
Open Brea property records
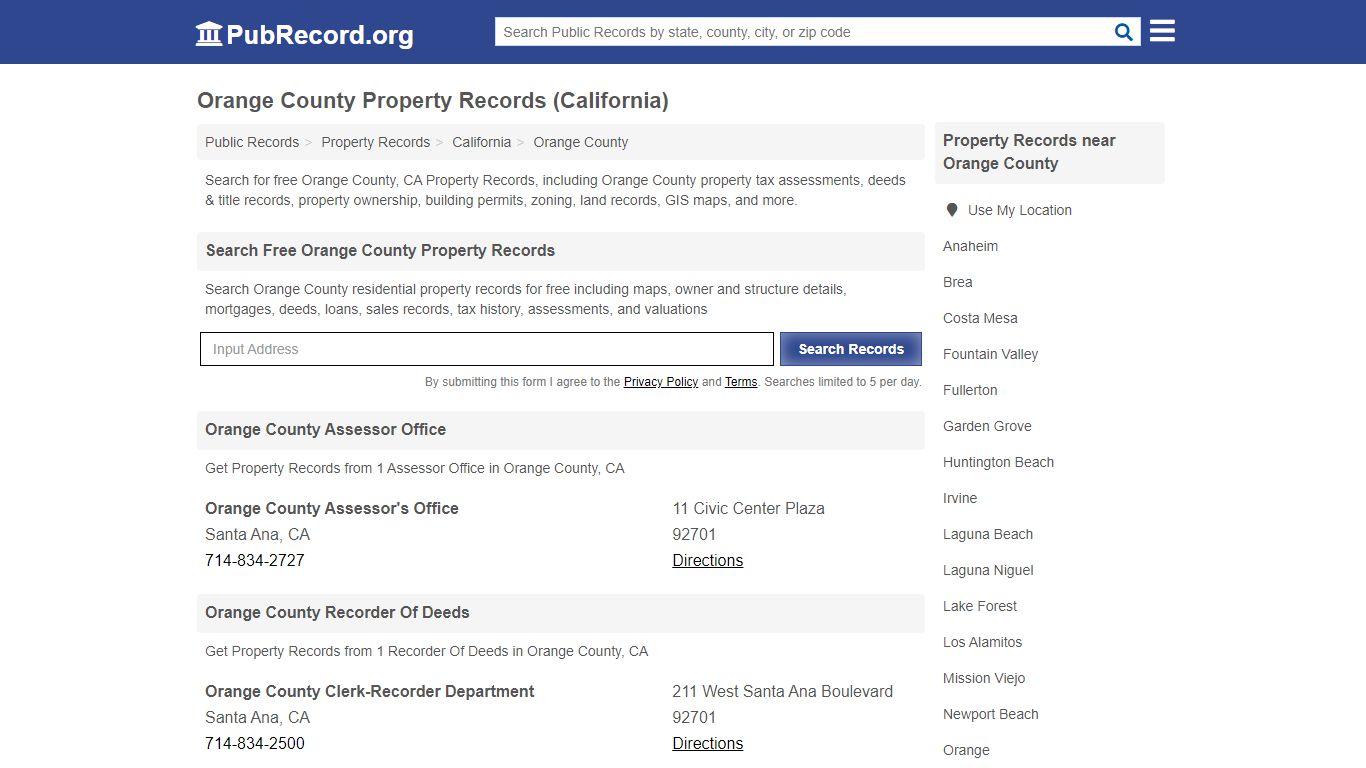pyautogui.click(x=958, y=282)
